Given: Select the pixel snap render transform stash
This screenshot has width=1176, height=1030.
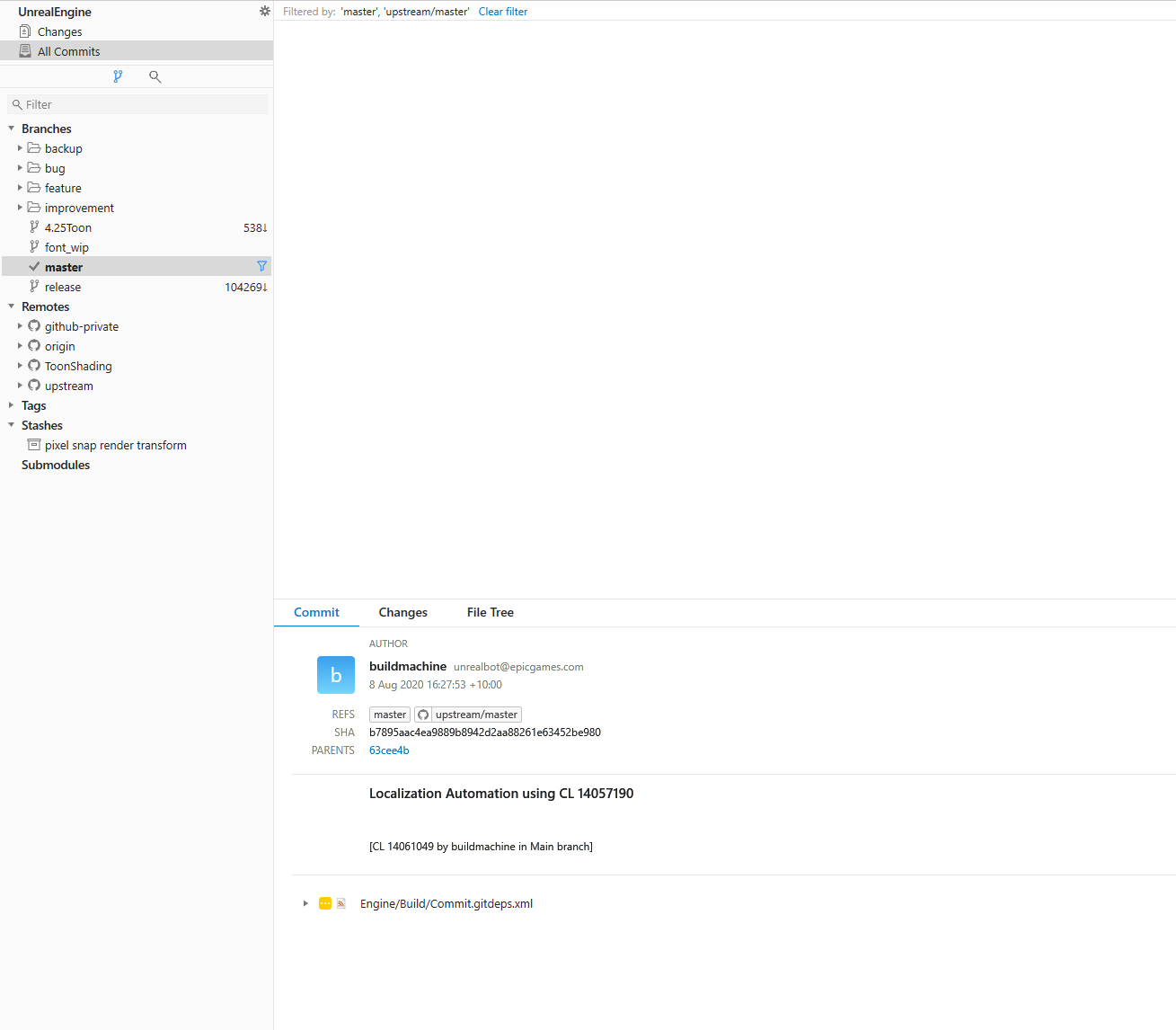Looking at the screenshot, I should (x=116, y=445).
